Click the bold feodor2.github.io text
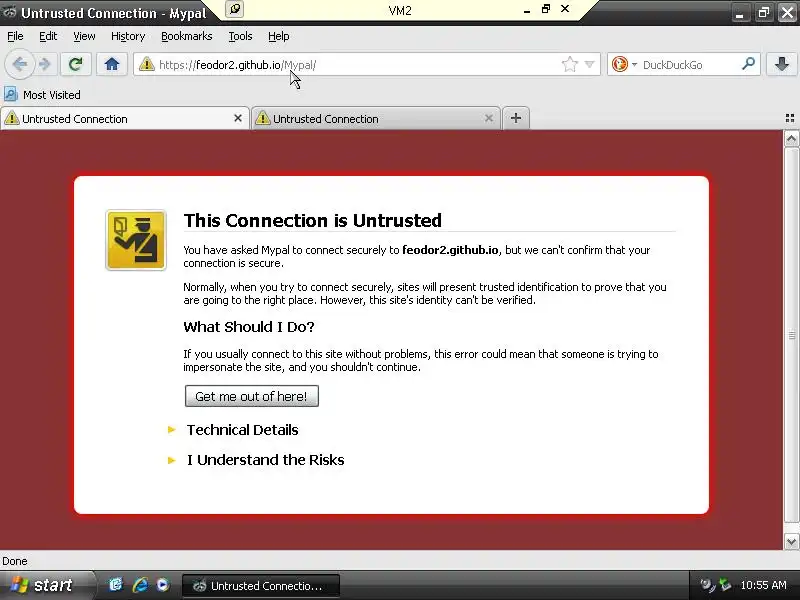Screen dimensions: 800x600 click(x=450, y=250)
